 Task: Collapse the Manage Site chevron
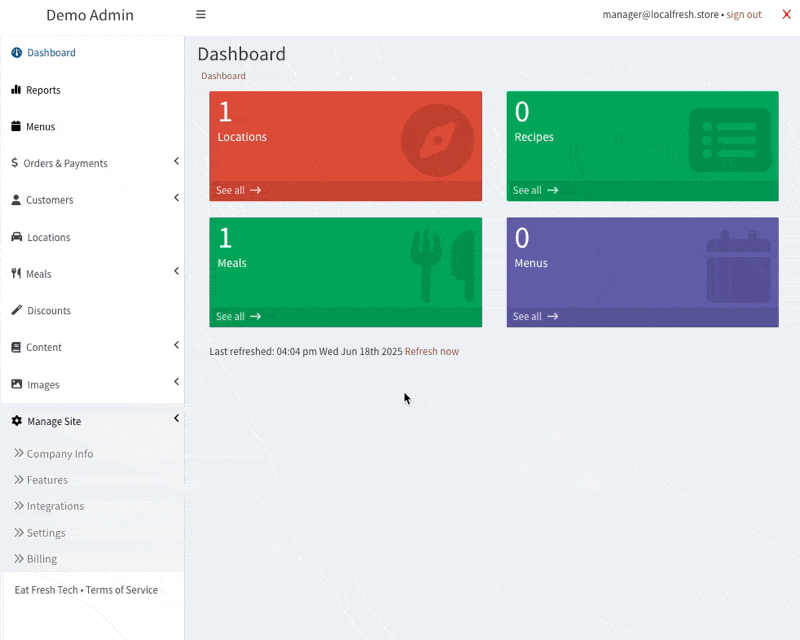point(177,418)
